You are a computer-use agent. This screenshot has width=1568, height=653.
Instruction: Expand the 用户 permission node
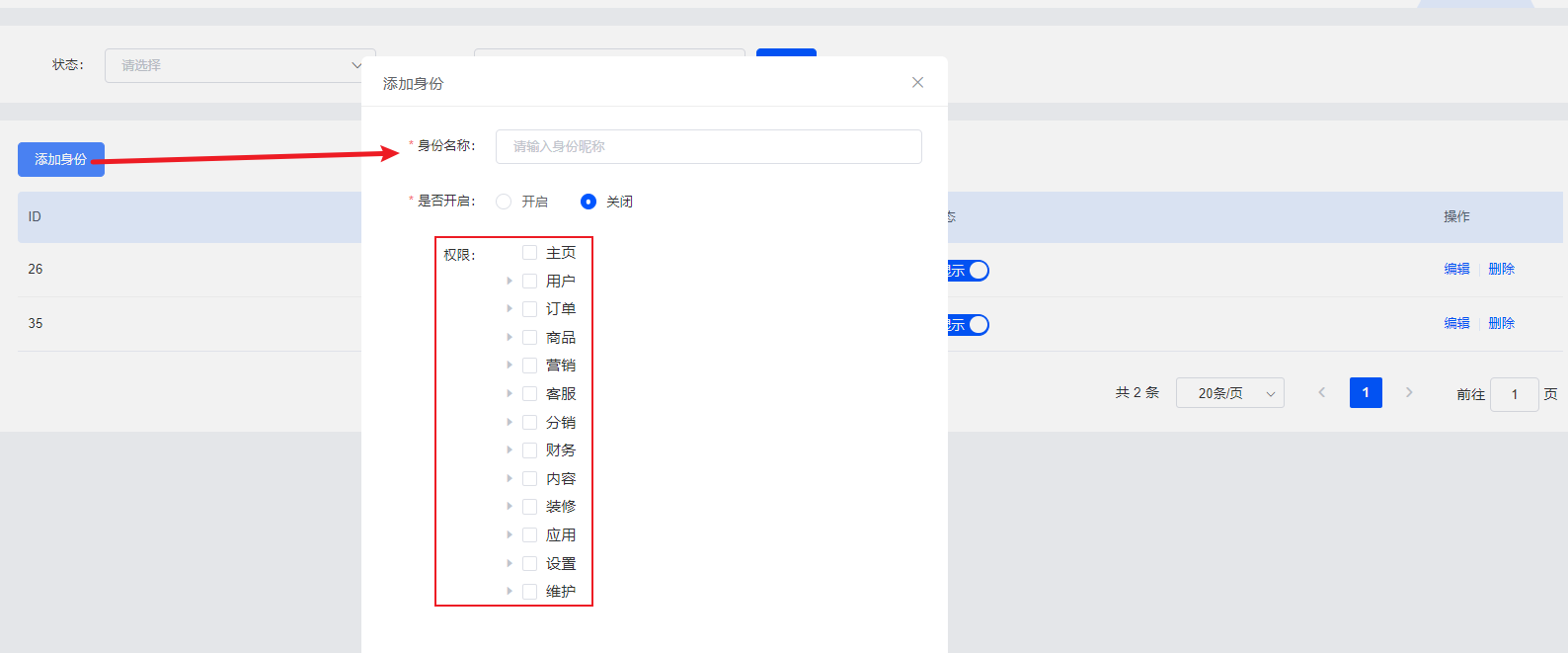point(510,282)
